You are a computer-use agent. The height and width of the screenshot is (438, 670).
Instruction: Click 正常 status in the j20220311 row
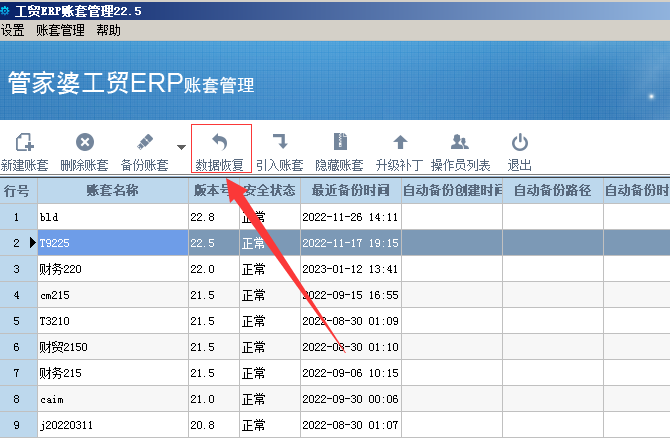tap(270, 425)
